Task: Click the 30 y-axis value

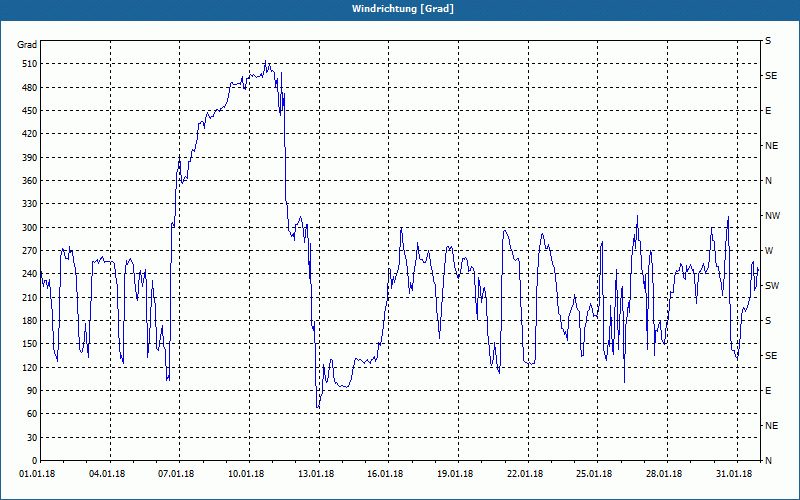Action: pos(32,438)
